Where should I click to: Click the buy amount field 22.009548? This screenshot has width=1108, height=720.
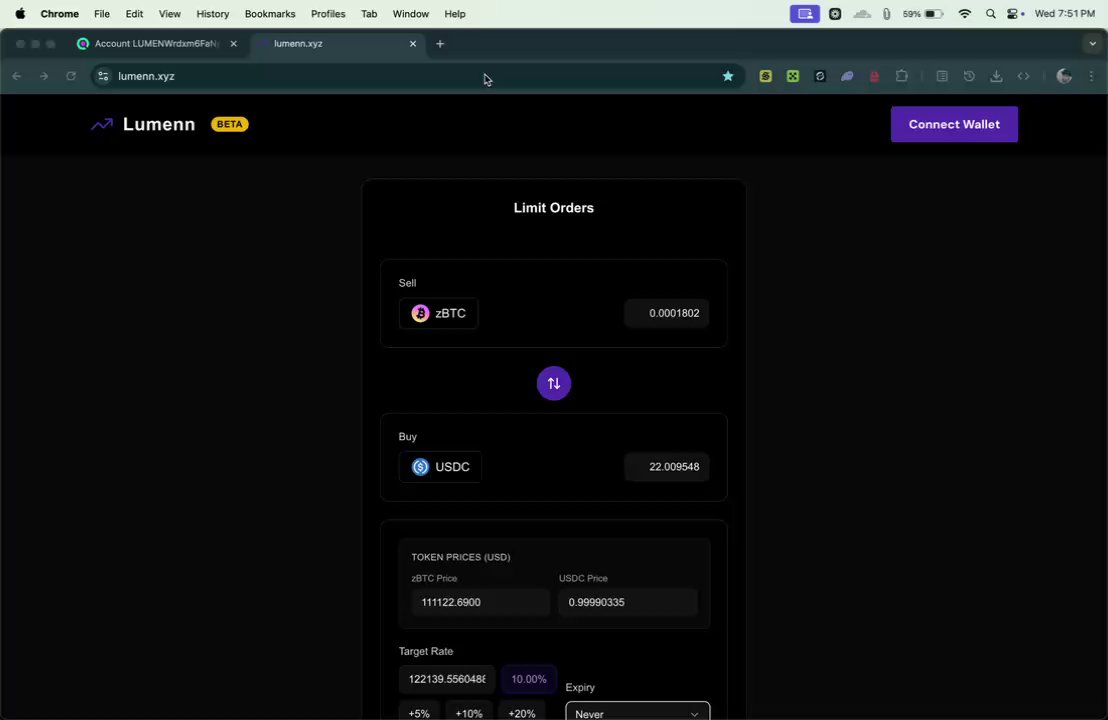coord(666,467)
